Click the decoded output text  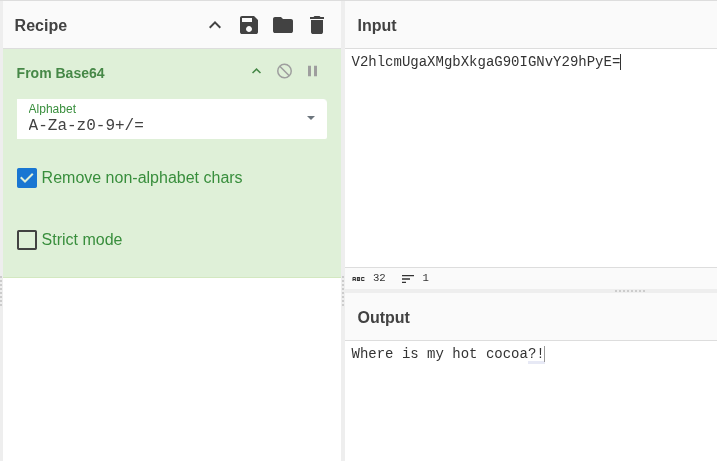click(x=447, y=354)
